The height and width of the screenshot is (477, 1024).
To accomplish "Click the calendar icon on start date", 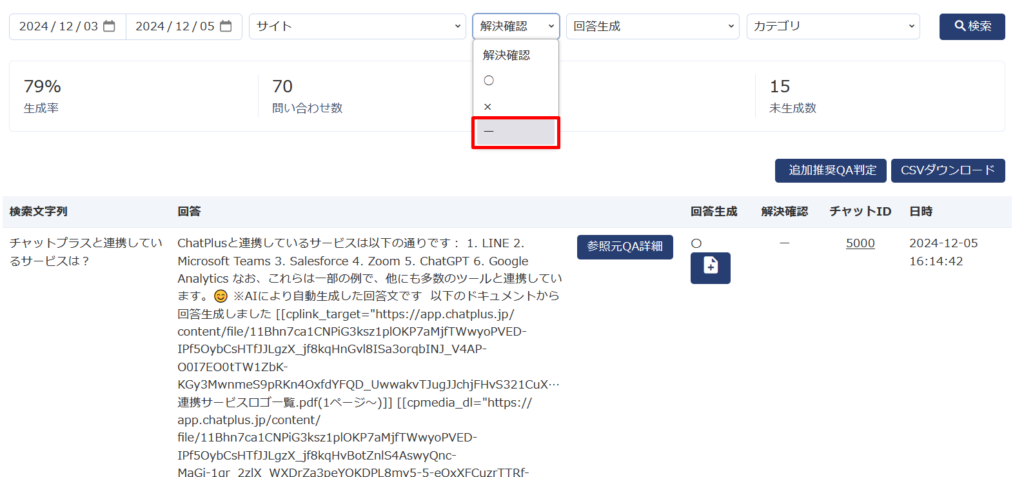I will 110,27.
